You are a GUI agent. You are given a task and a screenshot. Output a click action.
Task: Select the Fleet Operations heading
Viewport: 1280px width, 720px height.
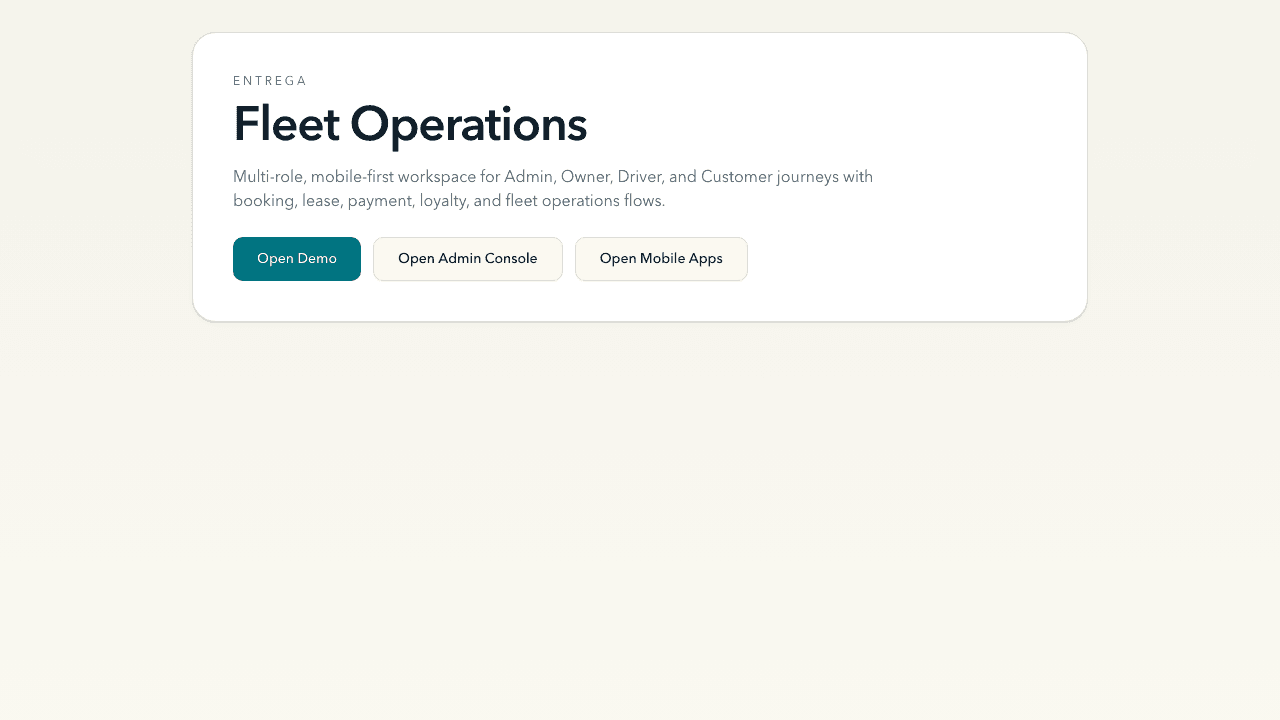point(410,124)
